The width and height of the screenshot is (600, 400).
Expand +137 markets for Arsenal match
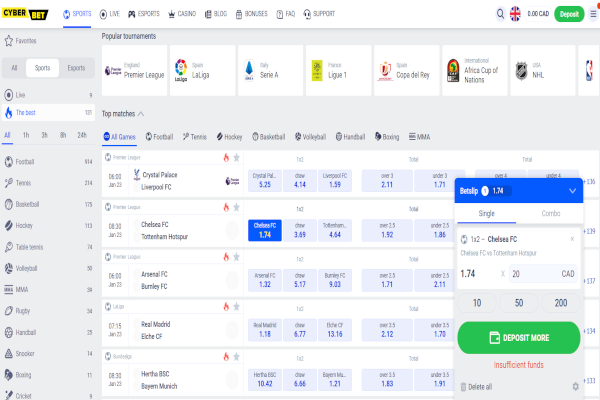click(590, 281)
